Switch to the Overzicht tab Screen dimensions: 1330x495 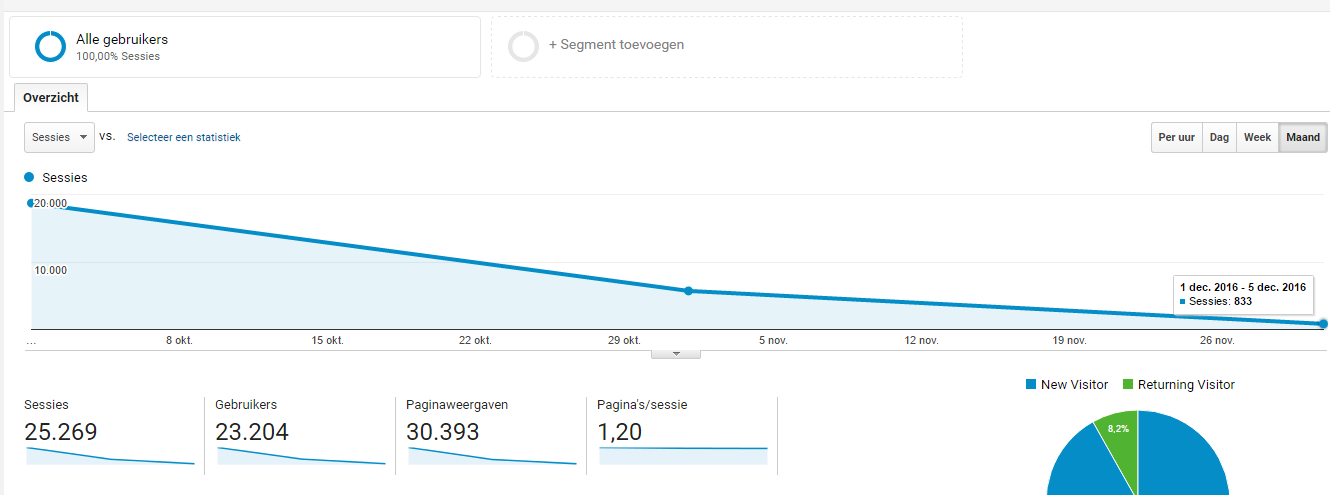tap(51, 98)
